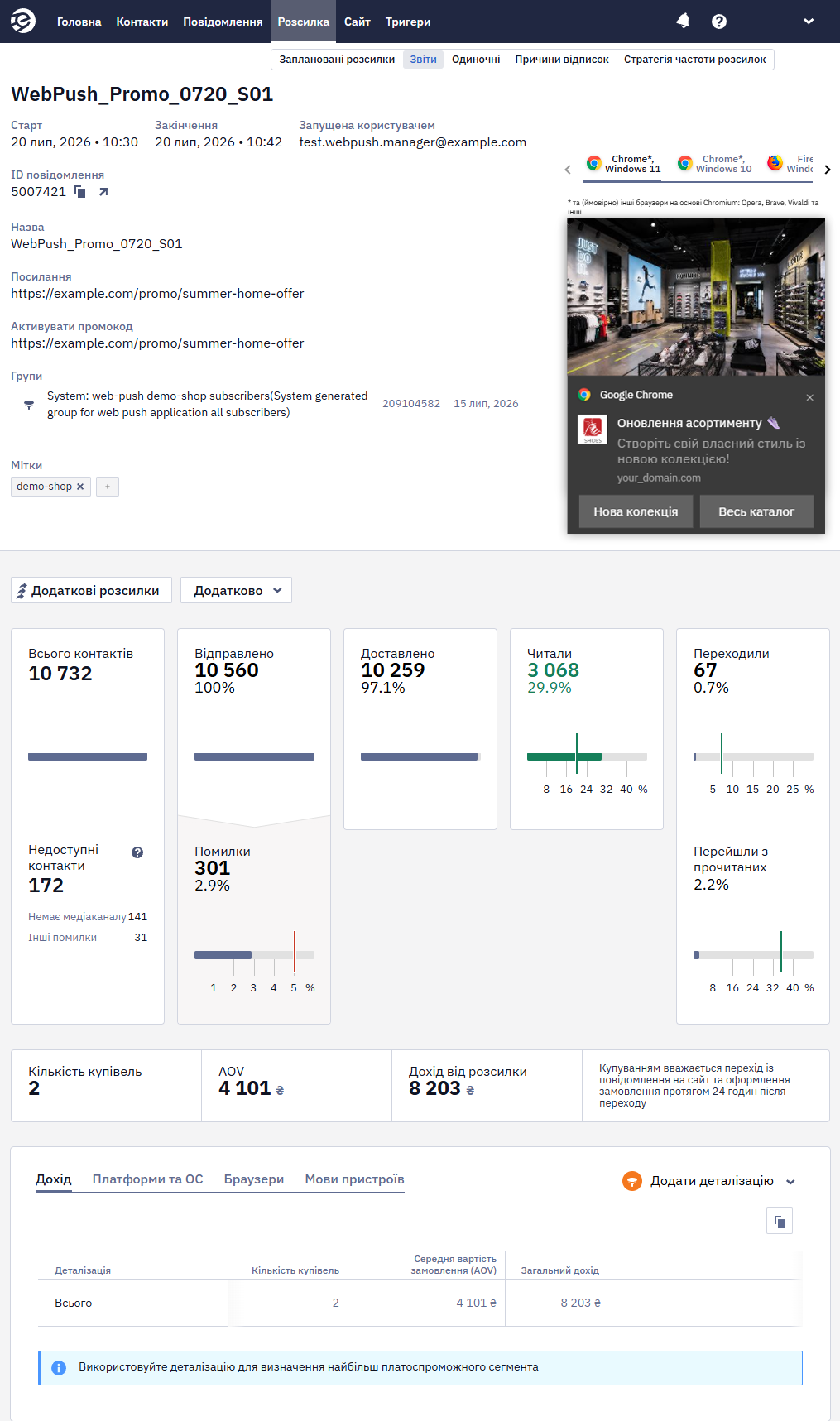Open Додаткові розсилки button

pos(91,590)
